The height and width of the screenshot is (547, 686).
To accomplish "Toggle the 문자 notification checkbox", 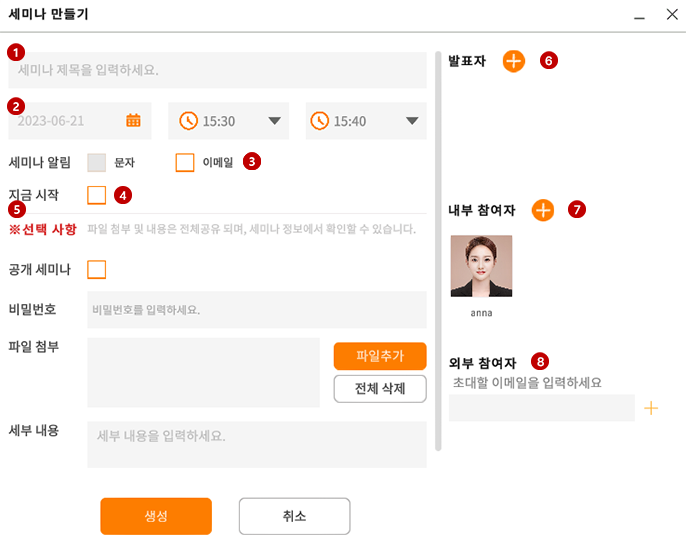I will pos(97,162).
